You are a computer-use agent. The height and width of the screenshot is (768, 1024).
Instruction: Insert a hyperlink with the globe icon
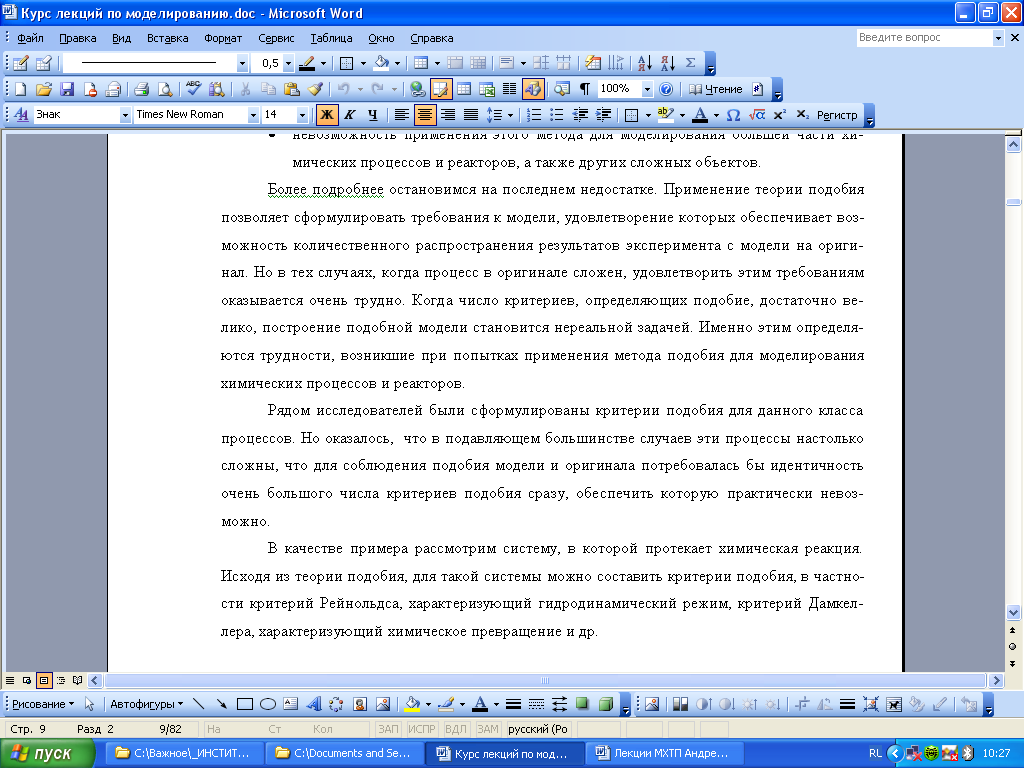417,89
